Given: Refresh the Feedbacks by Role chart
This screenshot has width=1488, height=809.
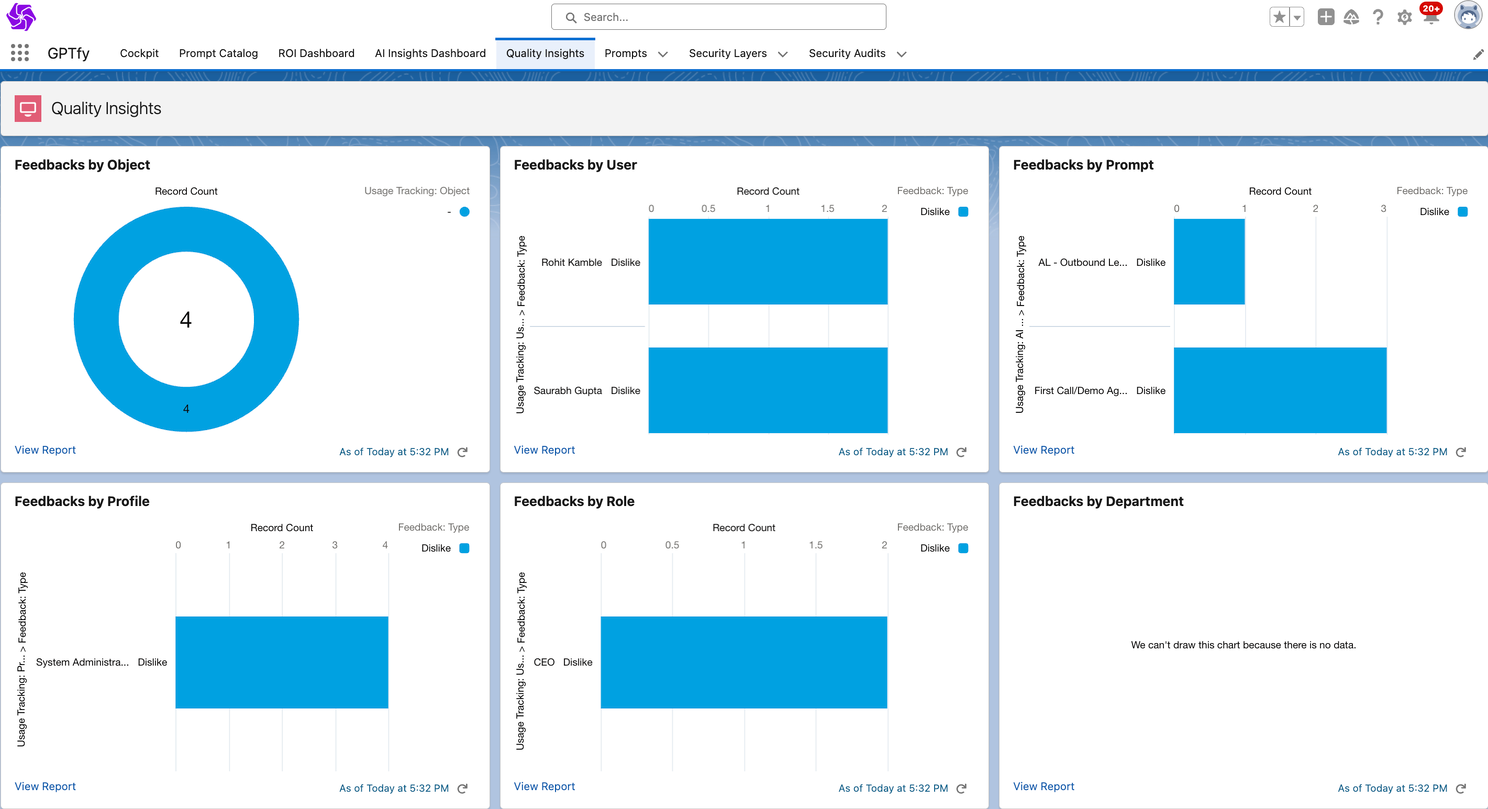Looking at the screenshot, I should tap(961, 788).
